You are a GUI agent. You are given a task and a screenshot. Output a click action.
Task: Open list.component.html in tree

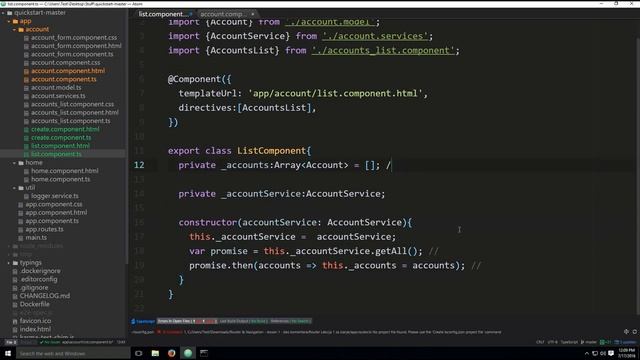[60, 146]
